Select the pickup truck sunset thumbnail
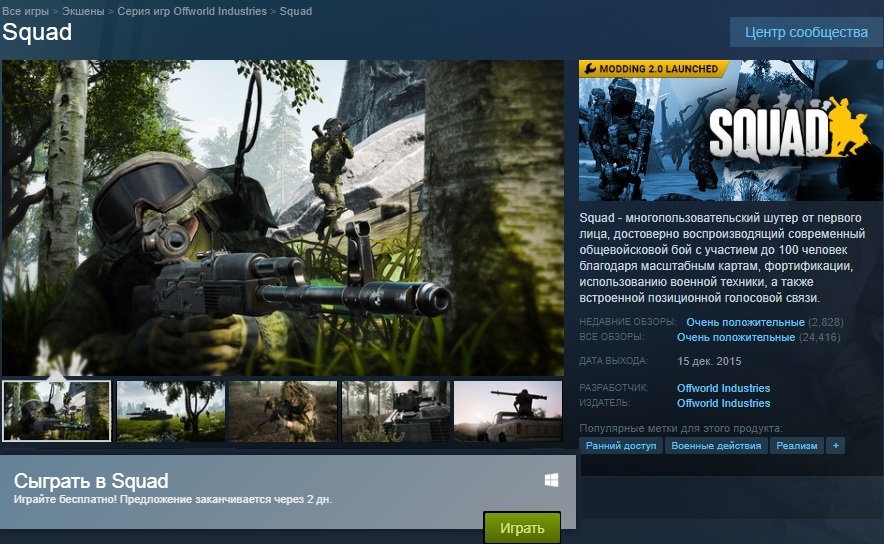 (x=508, y=411)
